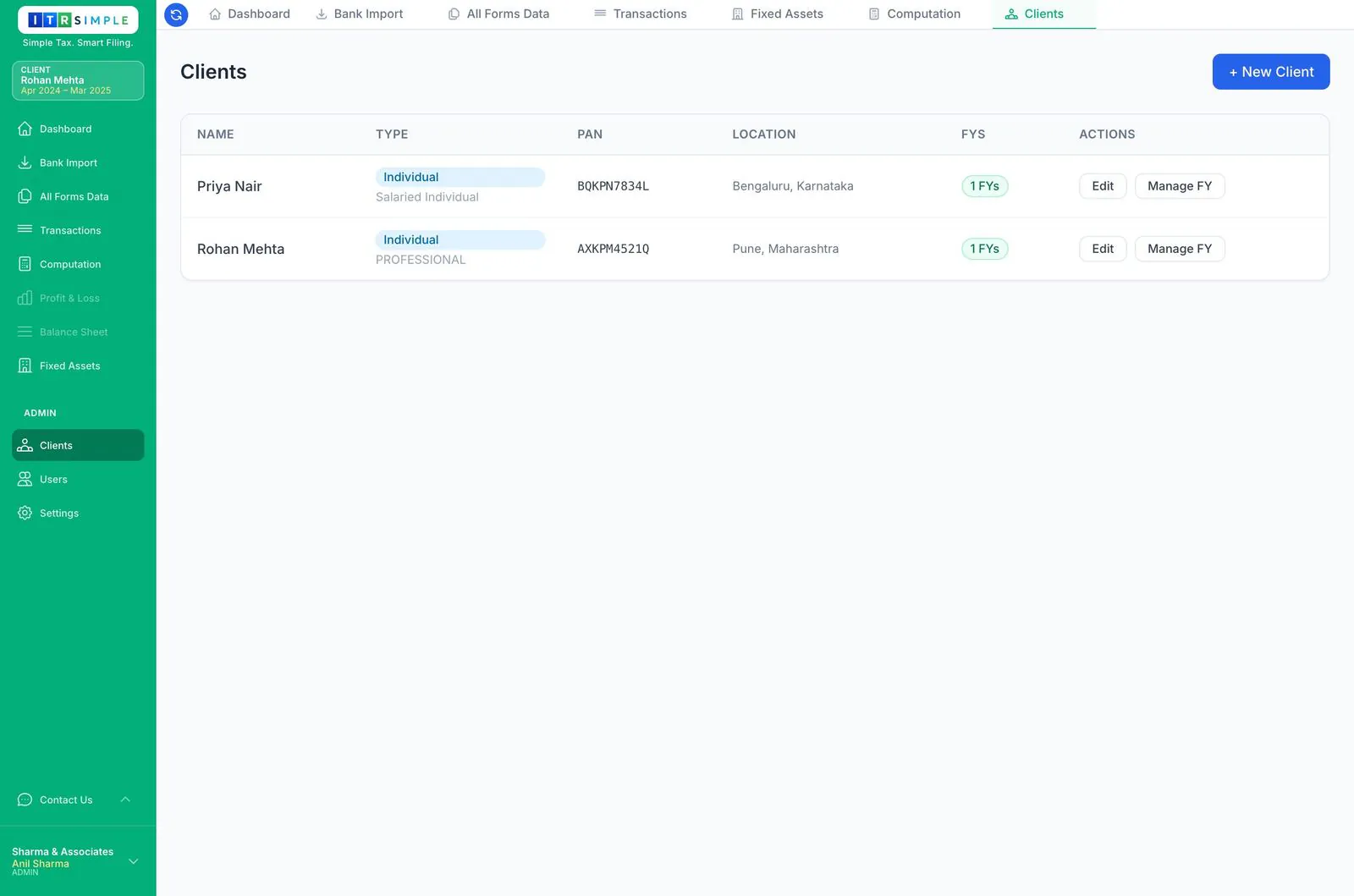Click the Profit & Loss chart icon

pos(25,298)
